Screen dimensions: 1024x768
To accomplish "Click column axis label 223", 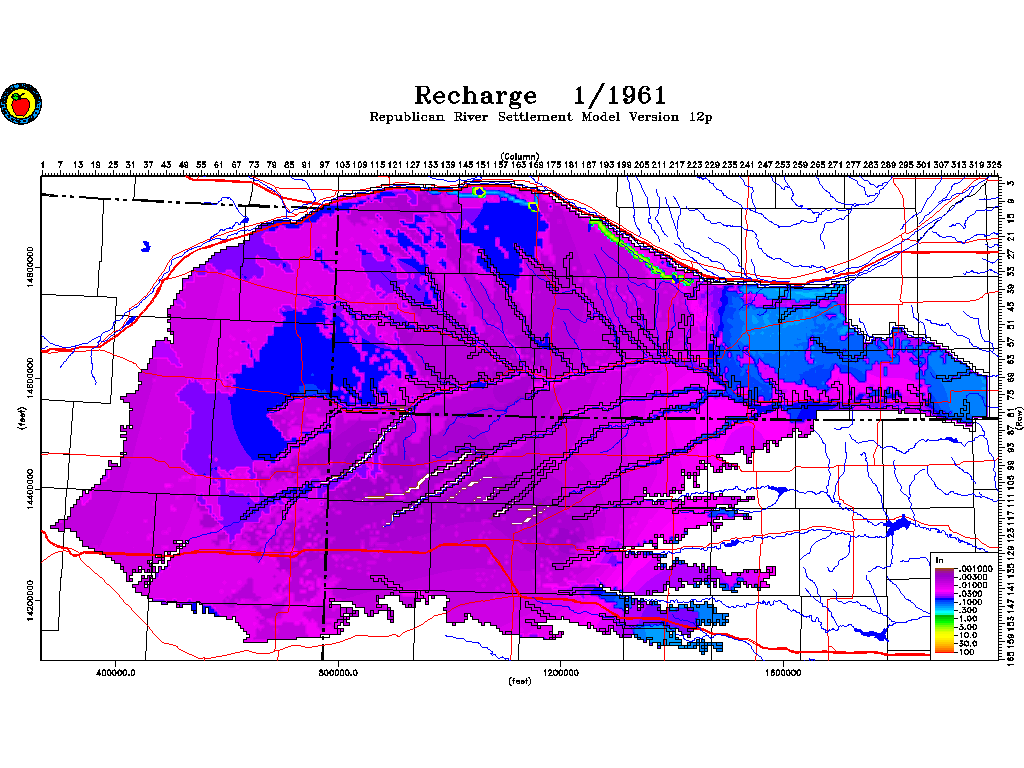I will click(694, 165).
